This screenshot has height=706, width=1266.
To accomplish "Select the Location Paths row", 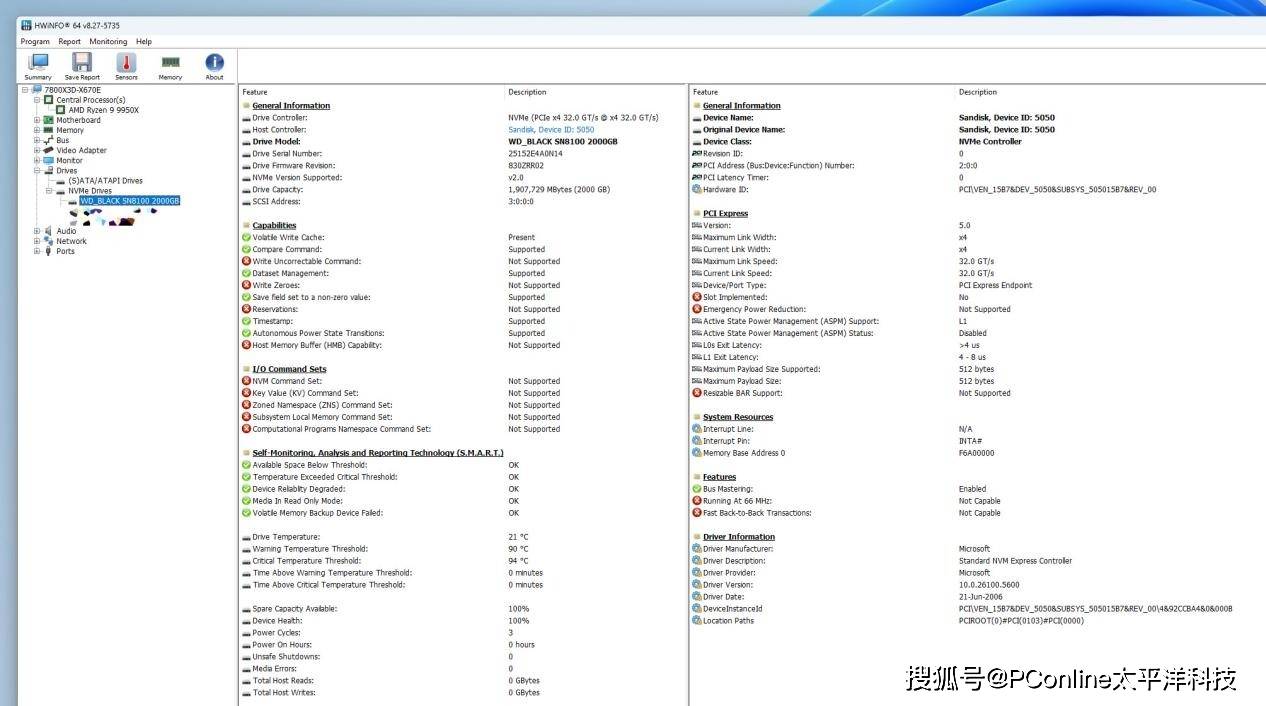I will pos(976,621).
